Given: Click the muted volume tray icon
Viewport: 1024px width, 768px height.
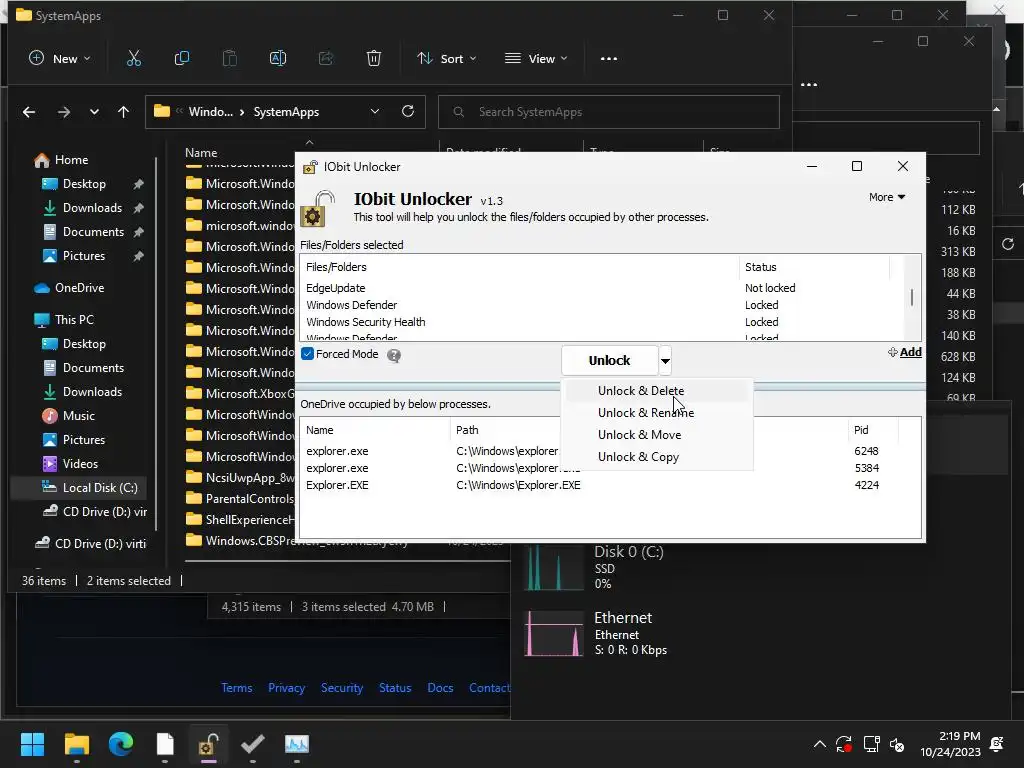Looking at the screenshot, I should [x=897, y=744].
